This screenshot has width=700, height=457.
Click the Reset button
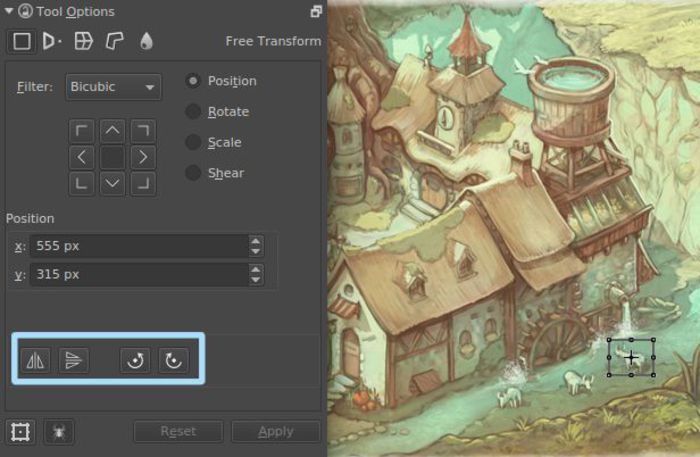click(178, 432)
